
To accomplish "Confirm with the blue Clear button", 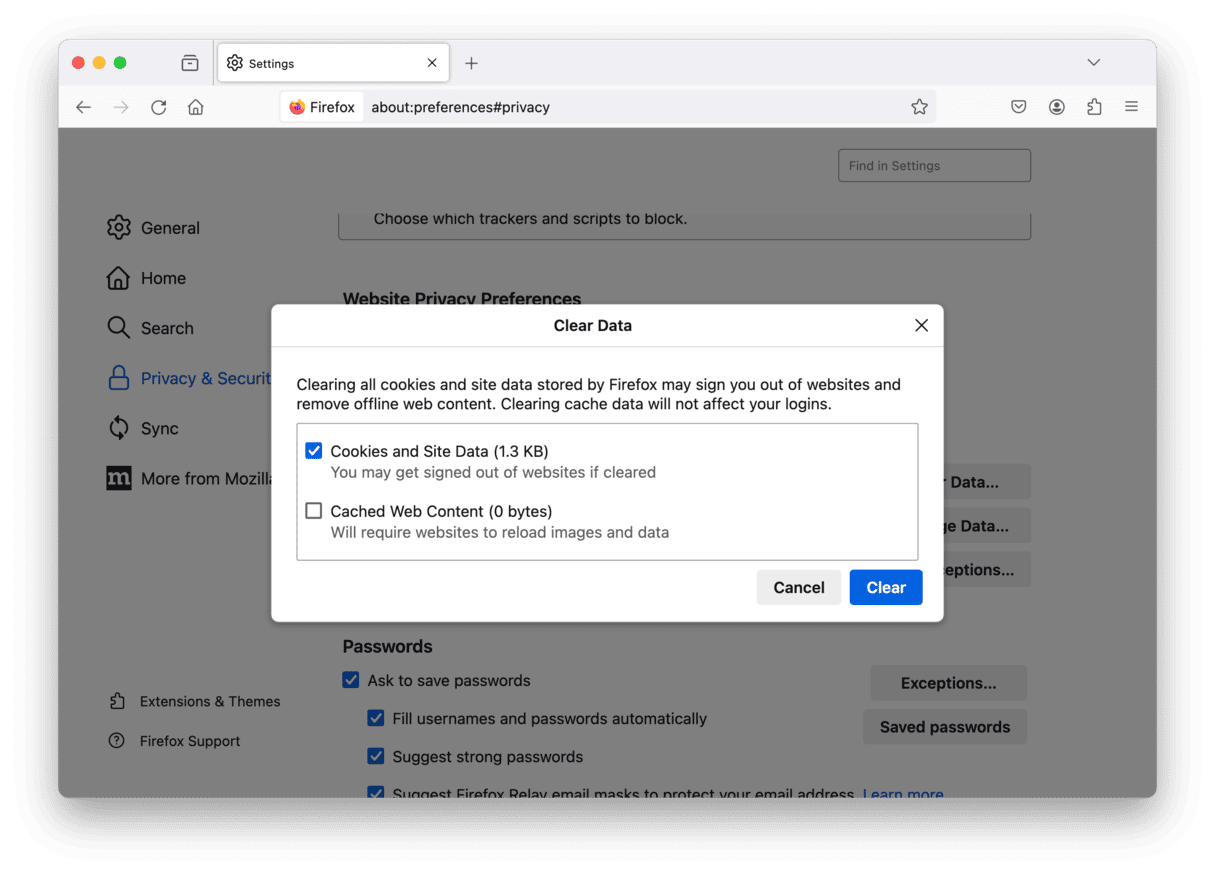I will click(x=886, y=587).
